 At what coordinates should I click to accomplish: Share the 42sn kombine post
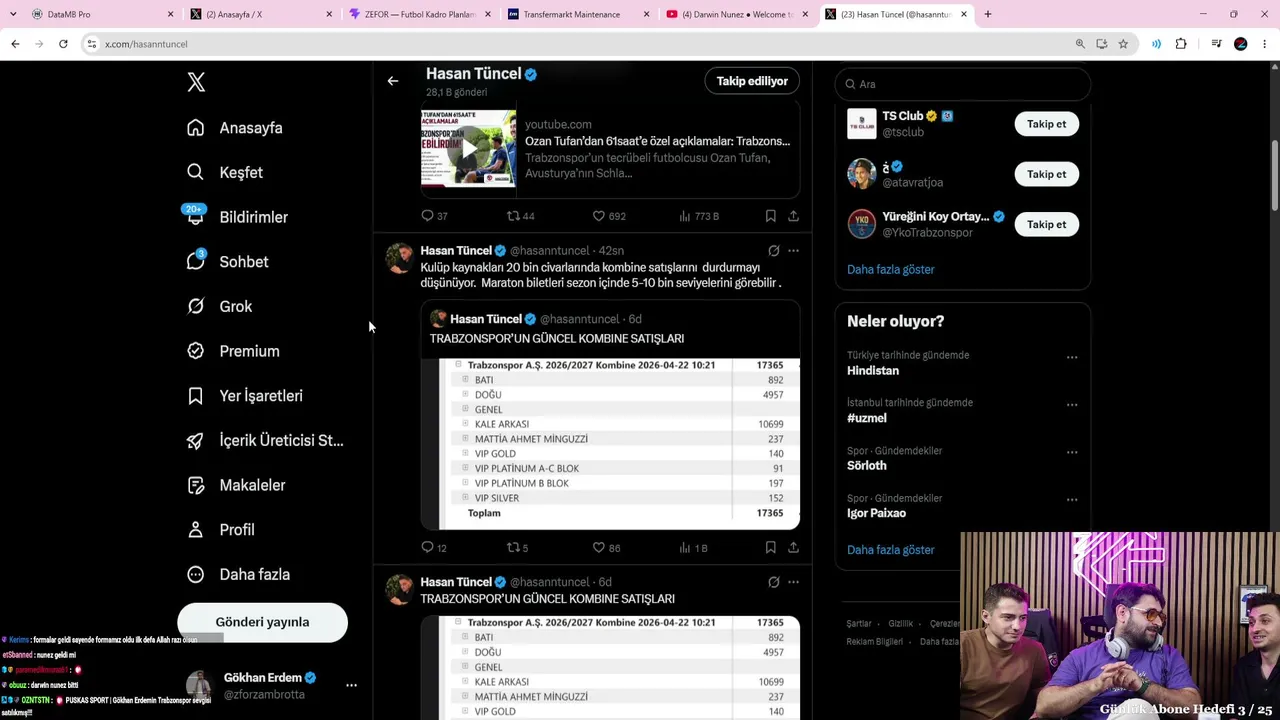[x=793, y=548]
